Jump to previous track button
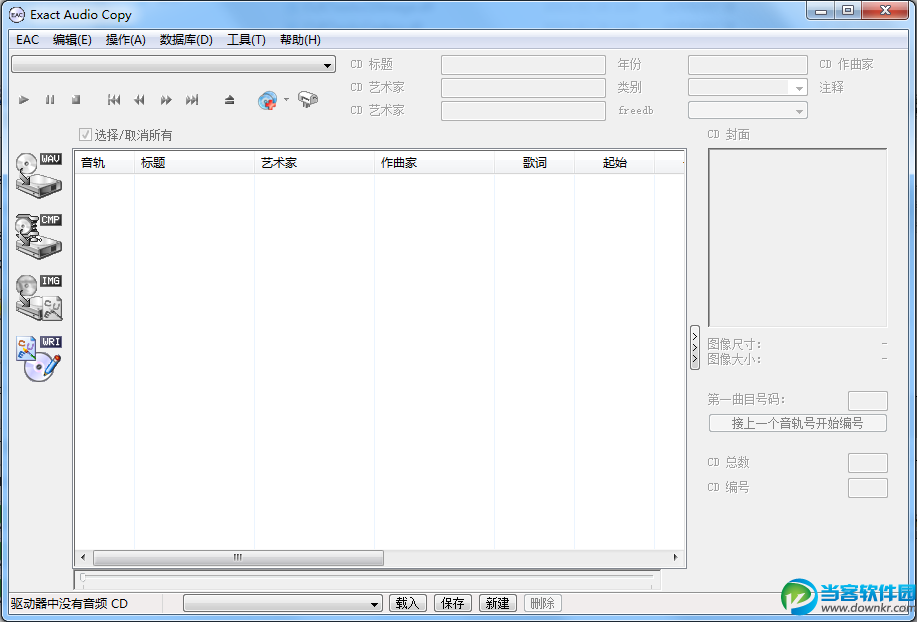917x622 pixels. 114,100
